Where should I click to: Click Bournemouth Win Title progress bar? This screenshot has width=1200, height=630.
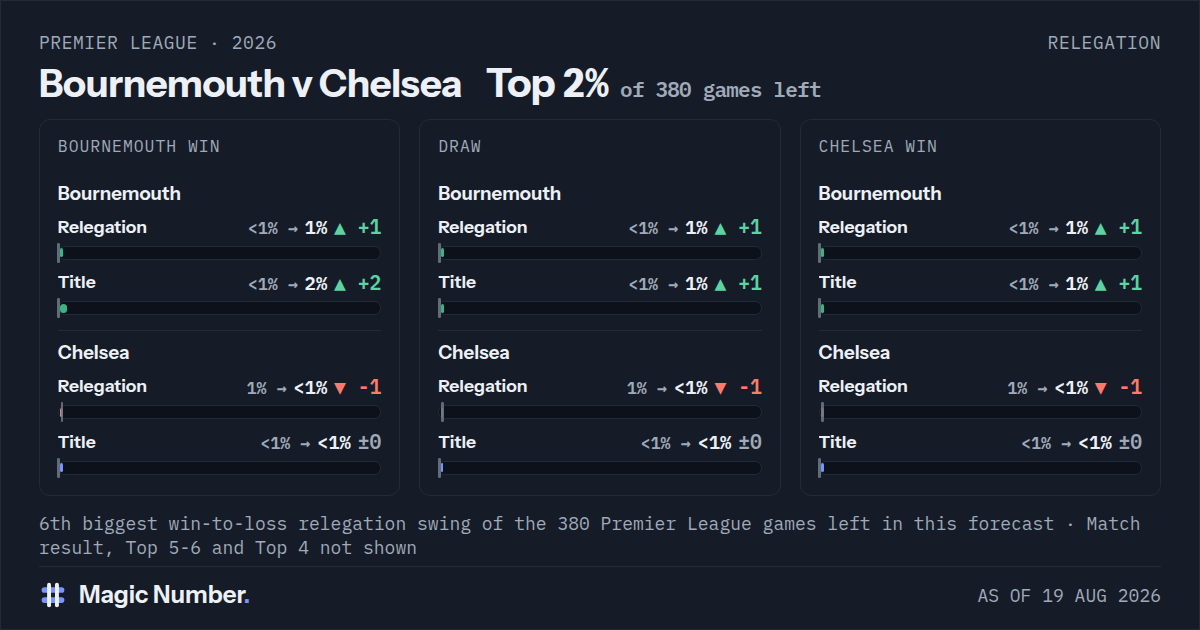tap(219, 309)
